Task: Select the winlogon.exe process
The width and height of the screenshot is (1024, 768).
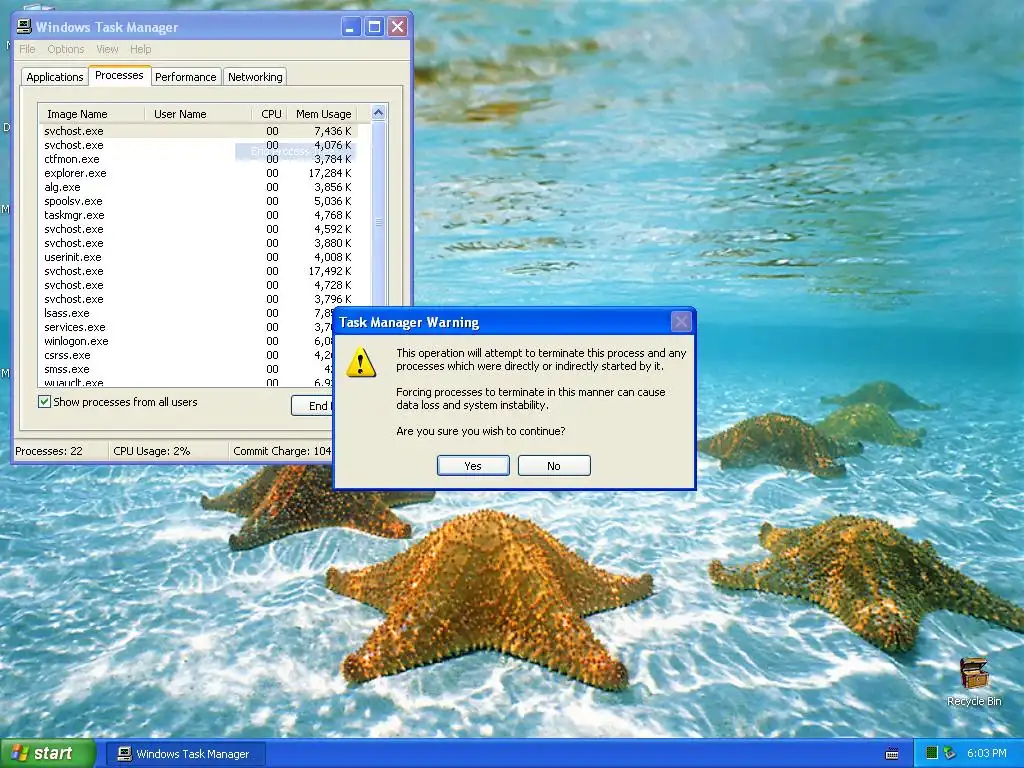Action: (186, 341)
